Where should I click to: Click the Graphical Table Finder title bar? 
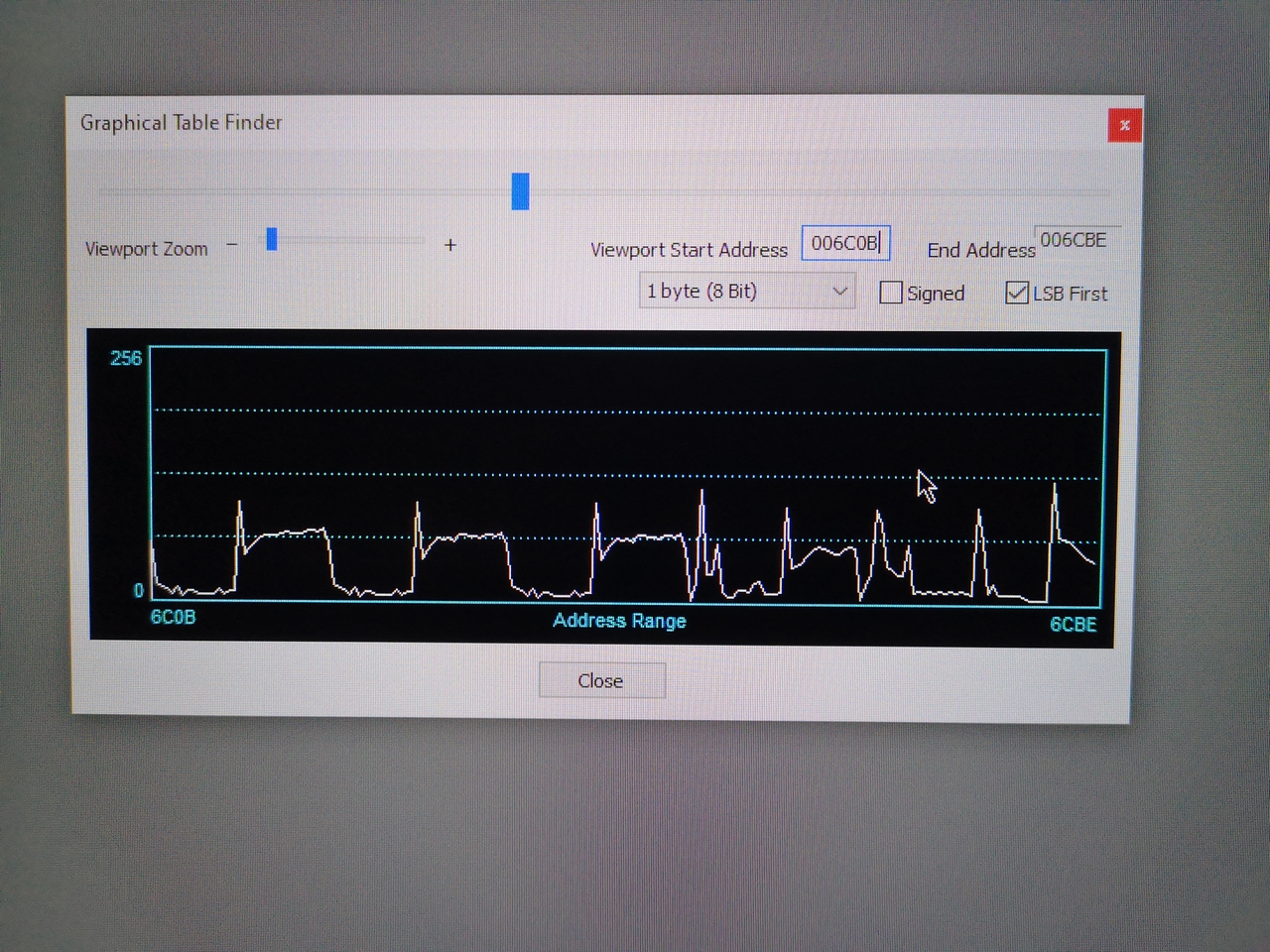[496, 123]
